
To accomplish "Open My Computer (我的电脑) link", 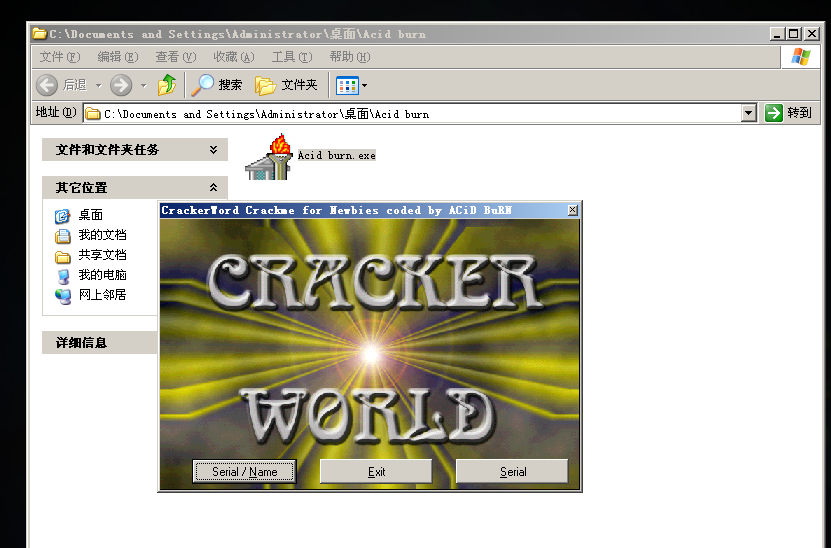I will point(102,275).
